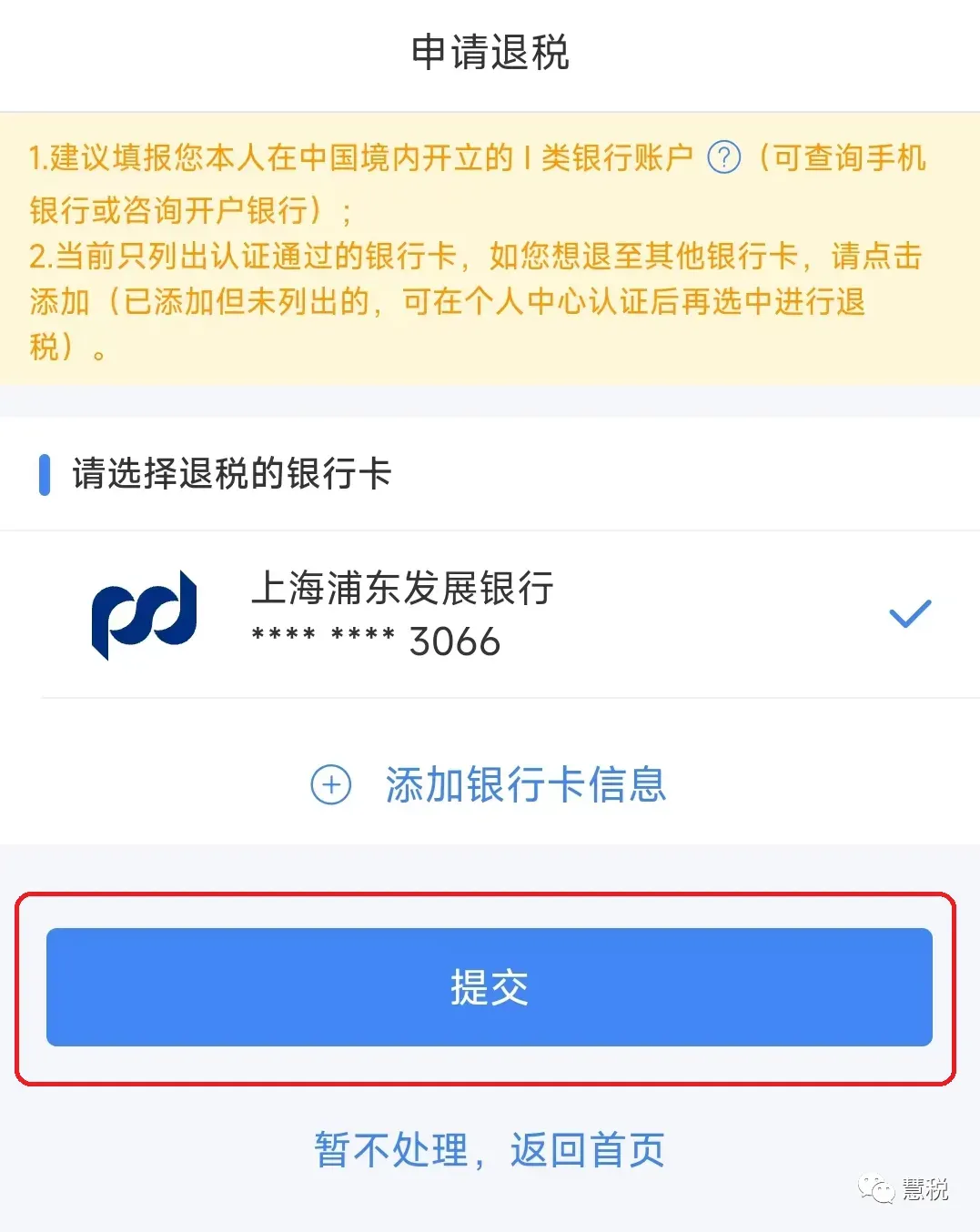Viewport: 980px width, 1232px height.
Task: Click the 提交 button
Action: click(x=490, y=987)
